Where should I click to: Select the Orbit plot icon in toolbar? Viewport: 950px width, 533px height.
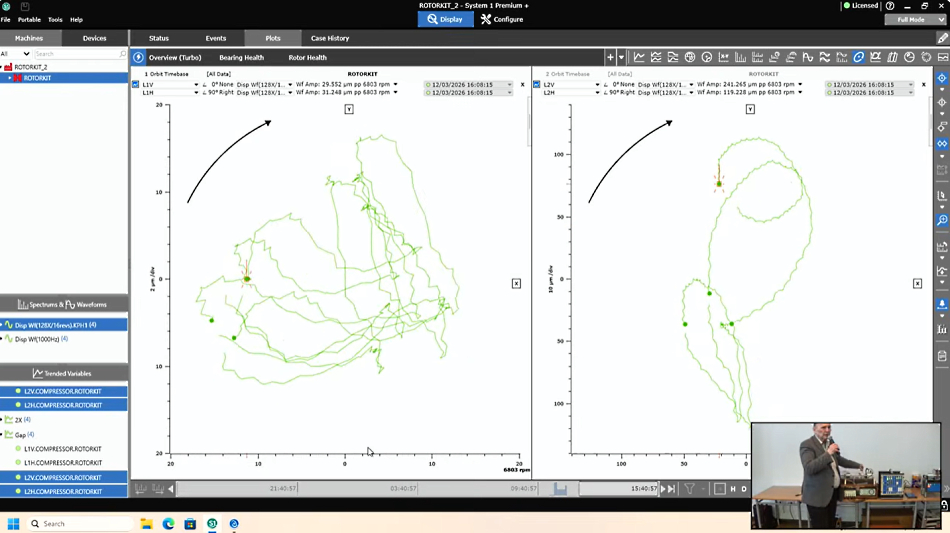[858, 58]
